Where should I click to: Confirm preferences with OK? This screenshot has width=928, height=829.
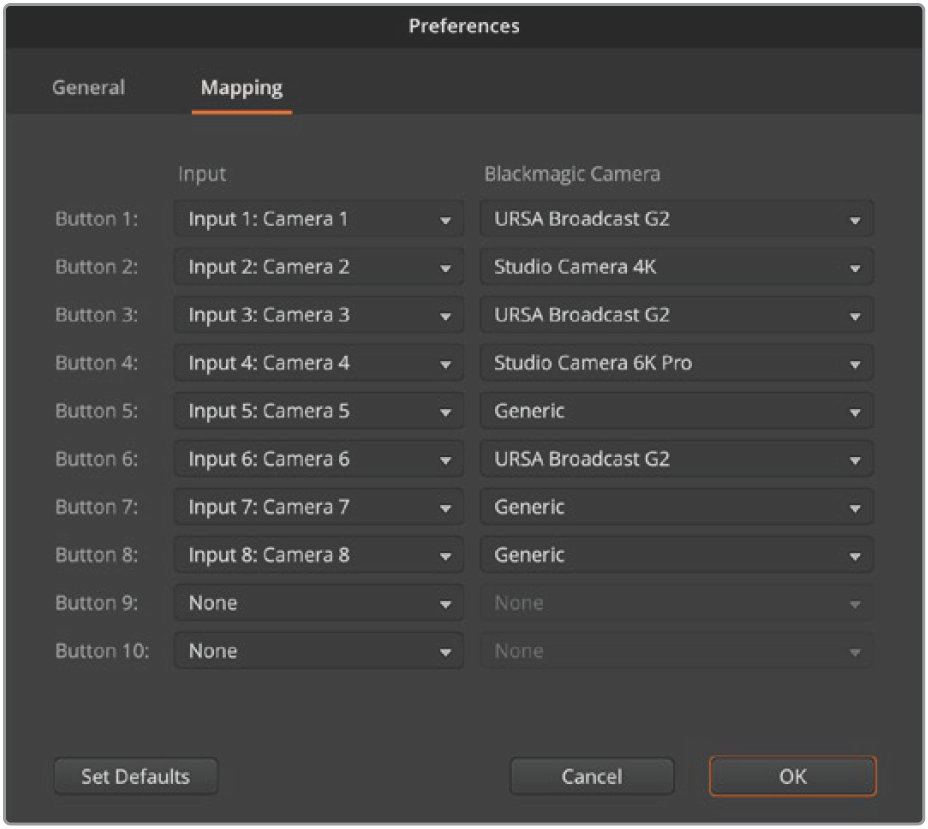point(792,776)
